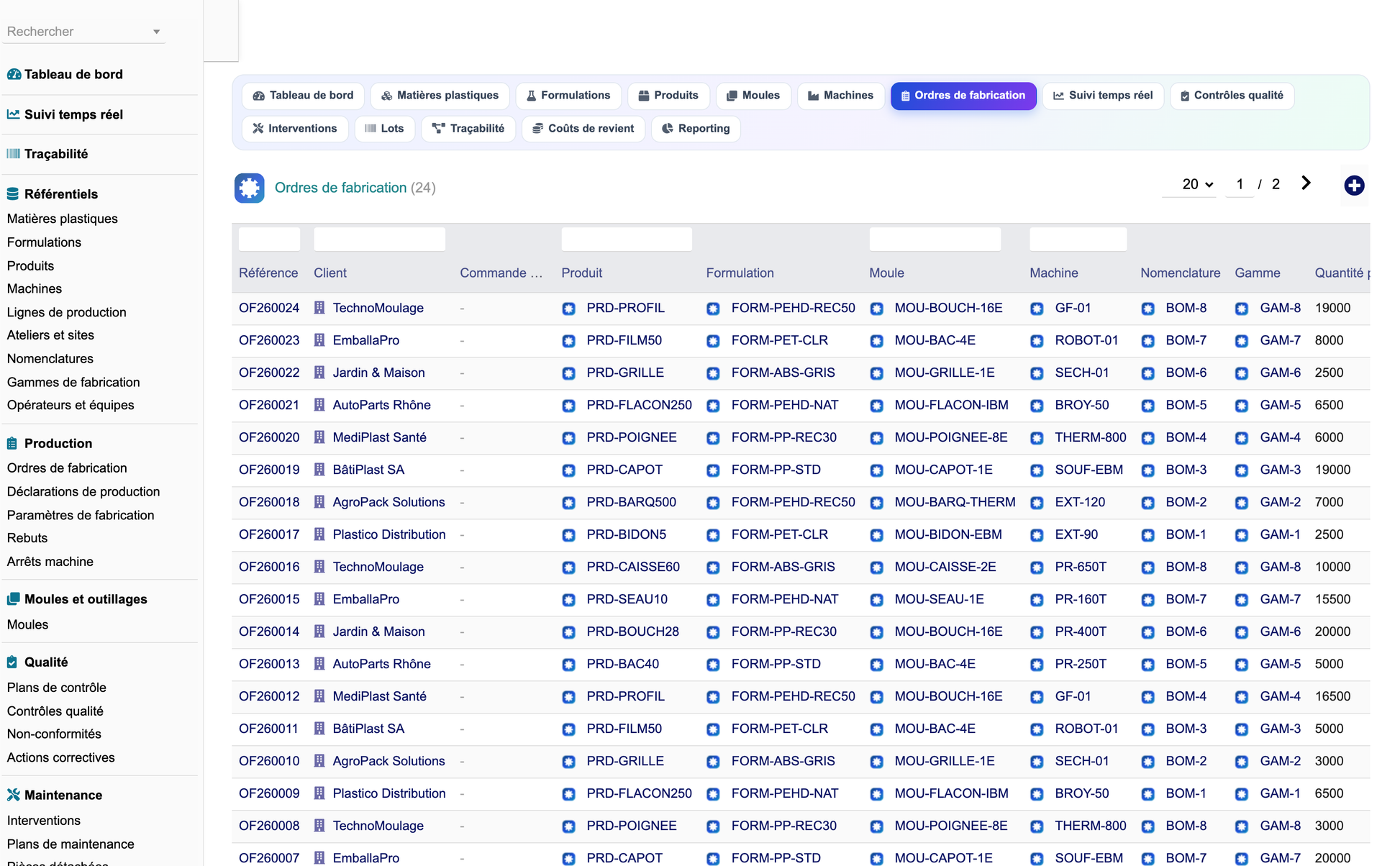Viewport: 1400px width, 866px height.
Task: Click the Référentiels database icon
Action: (14, 194)
